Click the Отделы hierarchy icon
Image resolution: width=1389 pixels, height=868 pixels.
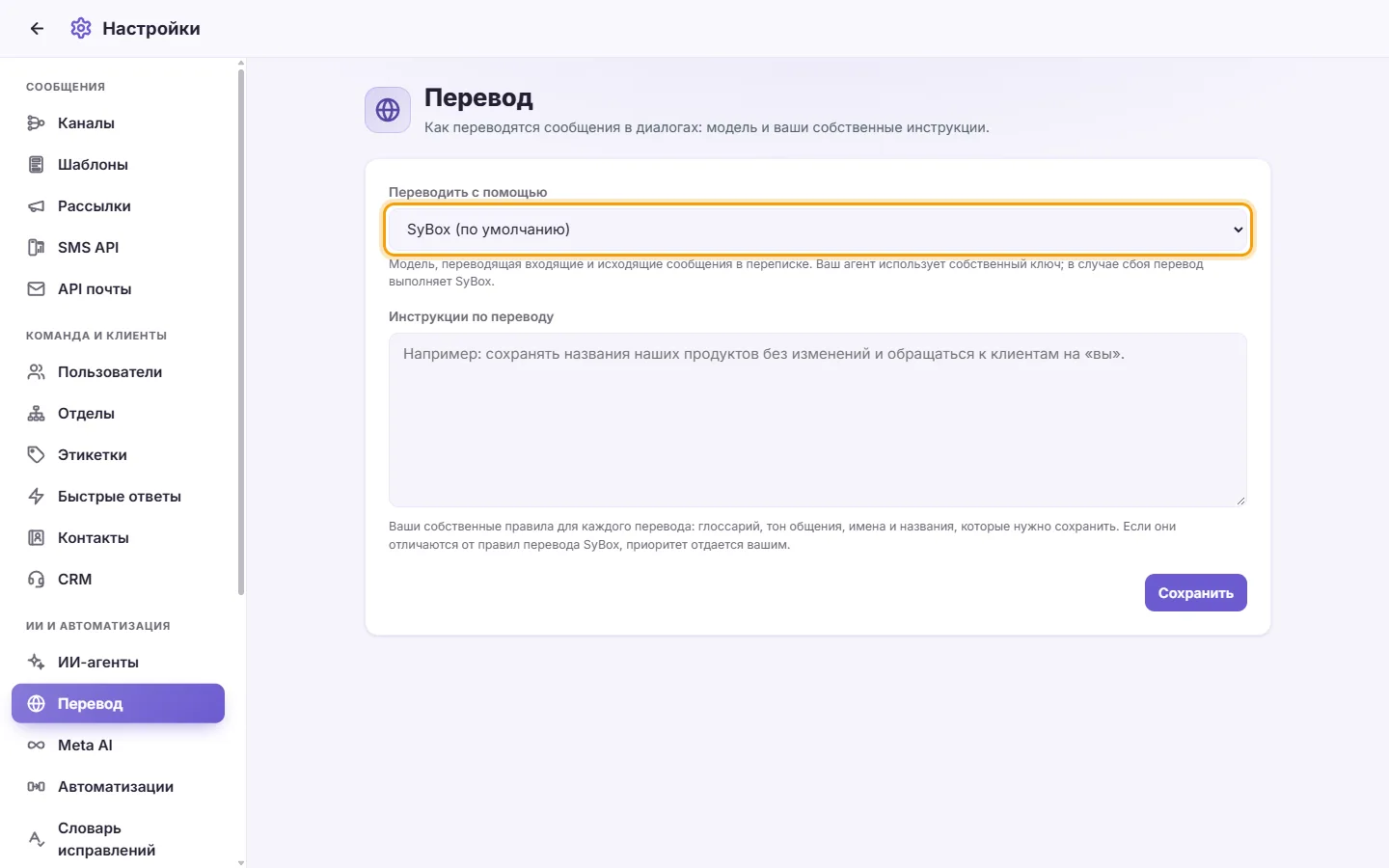click(x=37, y=414)
